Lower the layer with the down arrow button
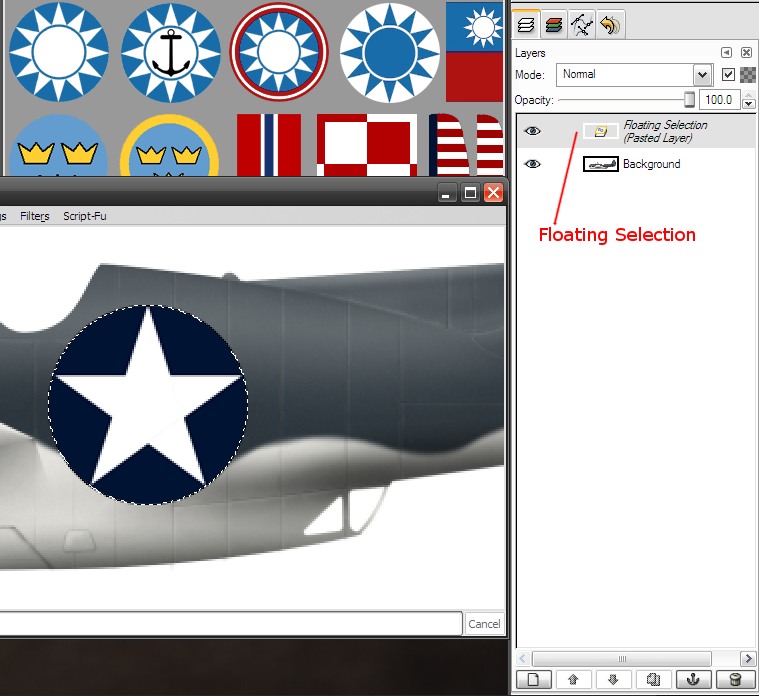The height and width of the screenshot is (696, 759). [x=613, y=680]
